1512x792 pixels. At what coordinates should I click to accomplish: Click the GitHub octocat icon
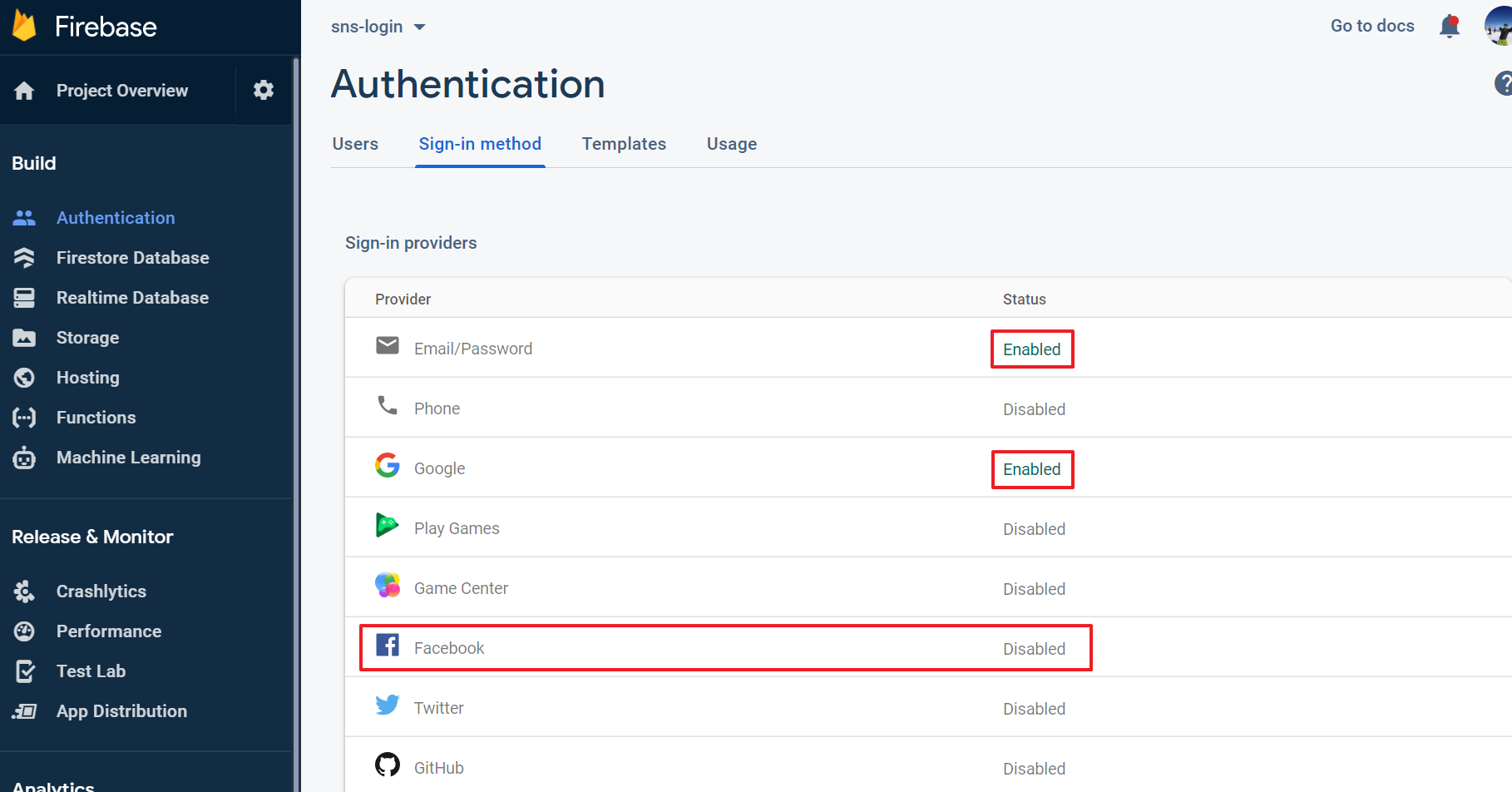click(388, 765)
